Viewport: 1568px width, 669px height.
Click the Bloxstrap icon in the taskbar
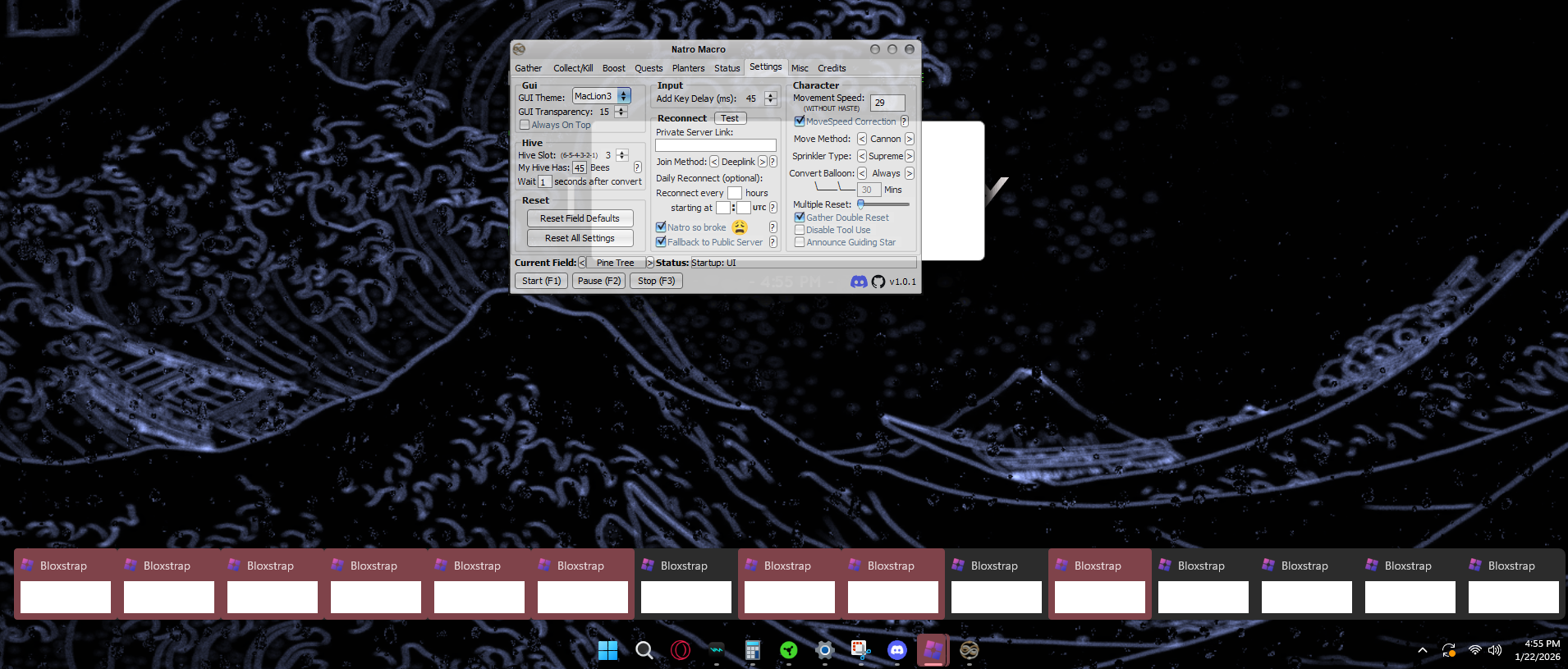point(933,651)
